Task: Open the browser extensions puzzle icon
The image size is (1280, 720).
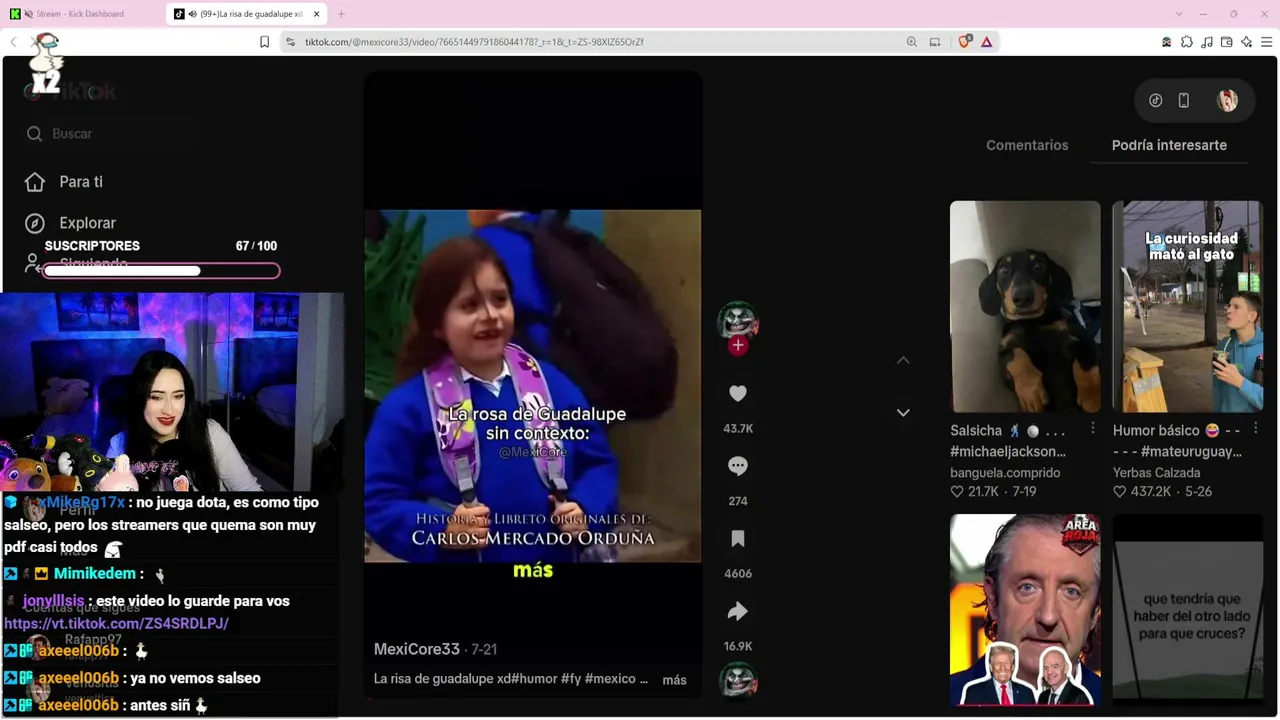Action: [x=1187, y=42]
